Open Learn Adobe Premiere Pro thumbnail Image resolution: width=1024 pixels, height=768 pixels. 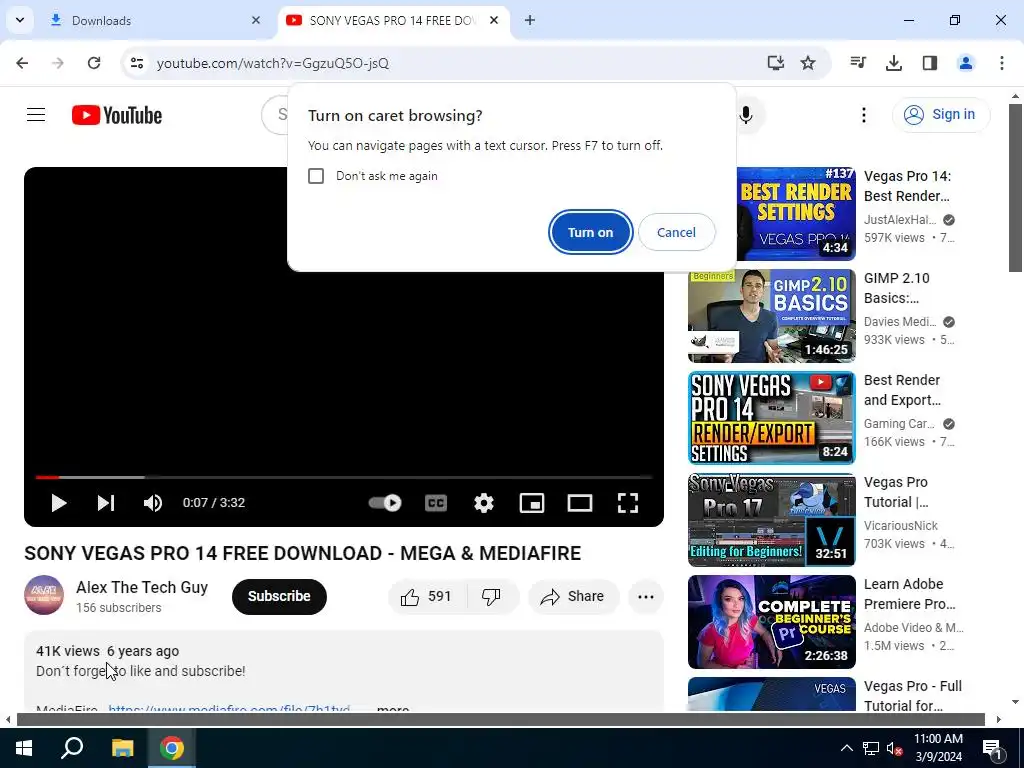771,622
